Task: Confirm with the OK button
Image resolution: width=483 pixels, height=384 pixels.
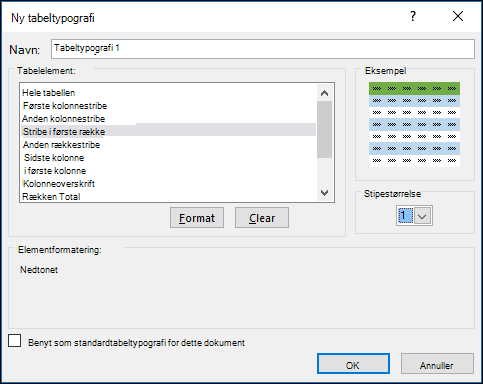Action: coord(353,364)
